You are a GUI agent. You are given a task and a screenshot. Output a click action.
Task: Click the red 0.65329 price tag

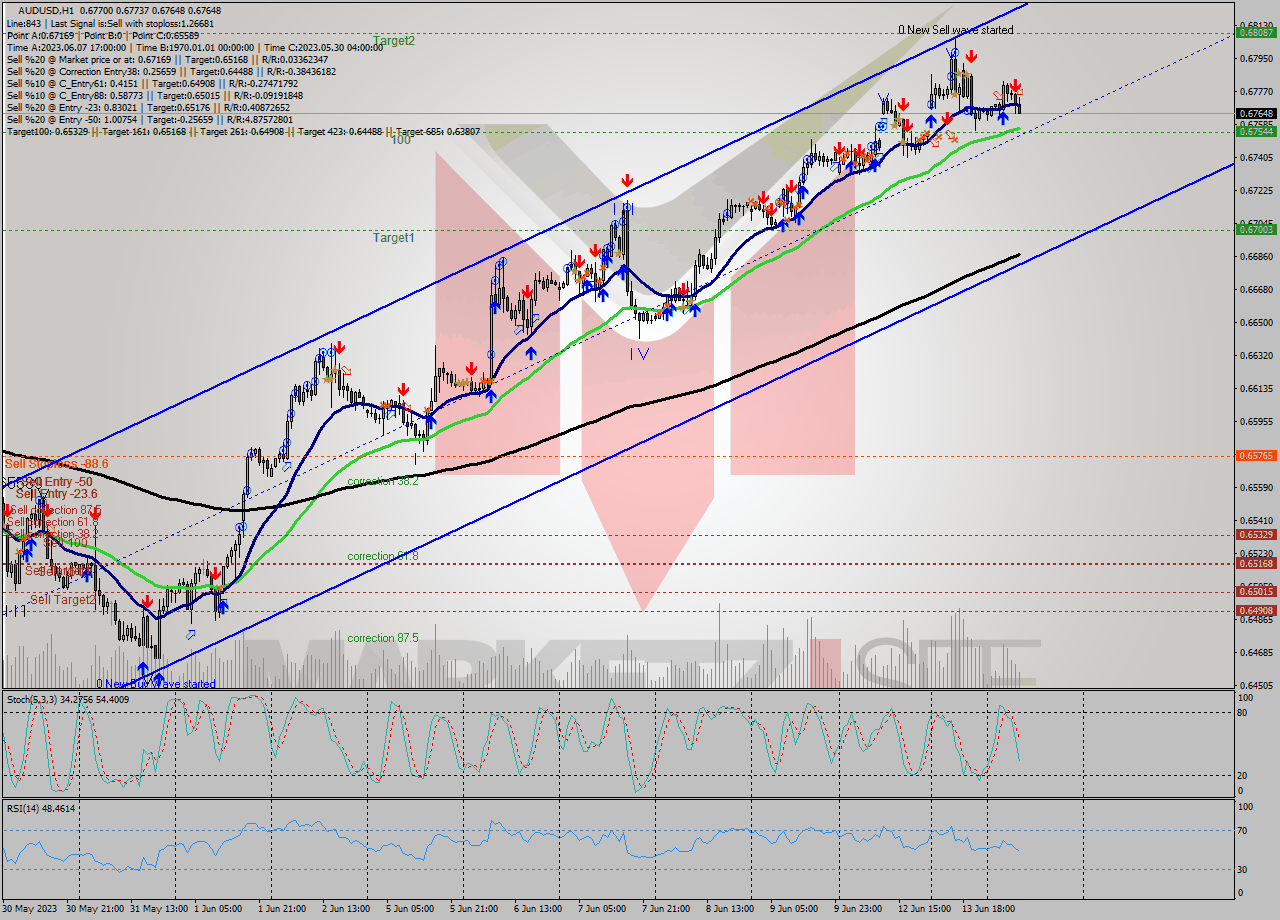coord(1256,535)
